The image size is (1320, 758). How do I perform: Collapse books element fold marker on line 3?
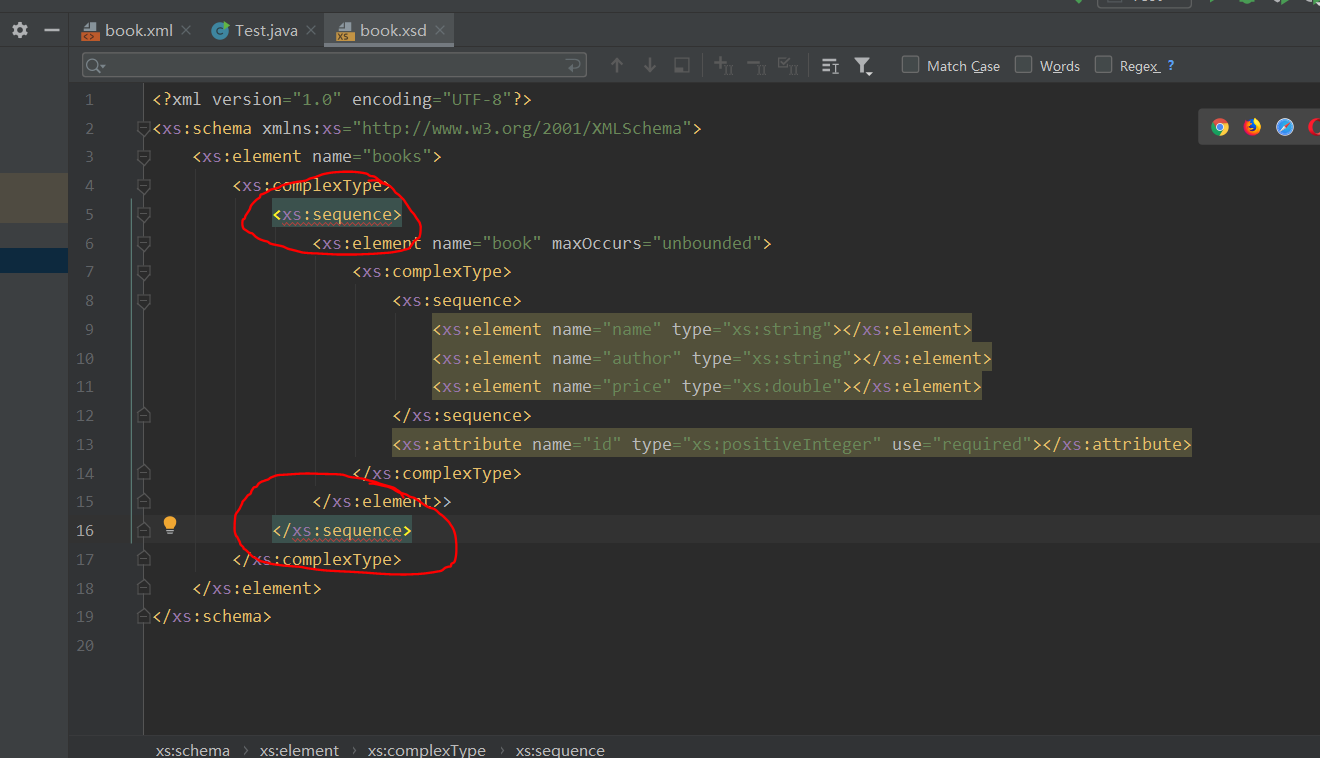(x=143, y=157)
